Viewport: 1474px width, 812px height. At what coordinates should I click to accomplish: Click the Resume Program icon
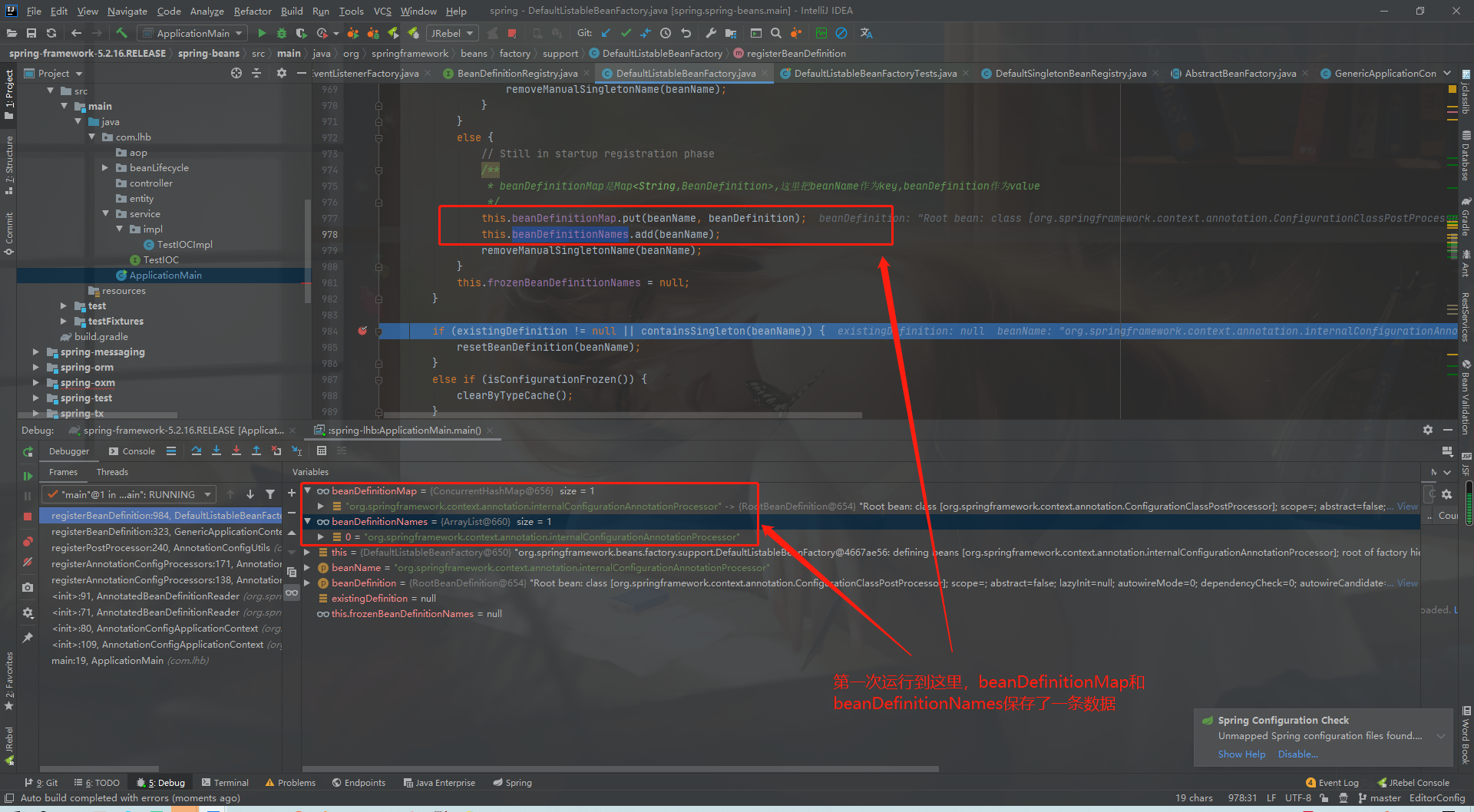pyautogui.click(x=28, y=476)
